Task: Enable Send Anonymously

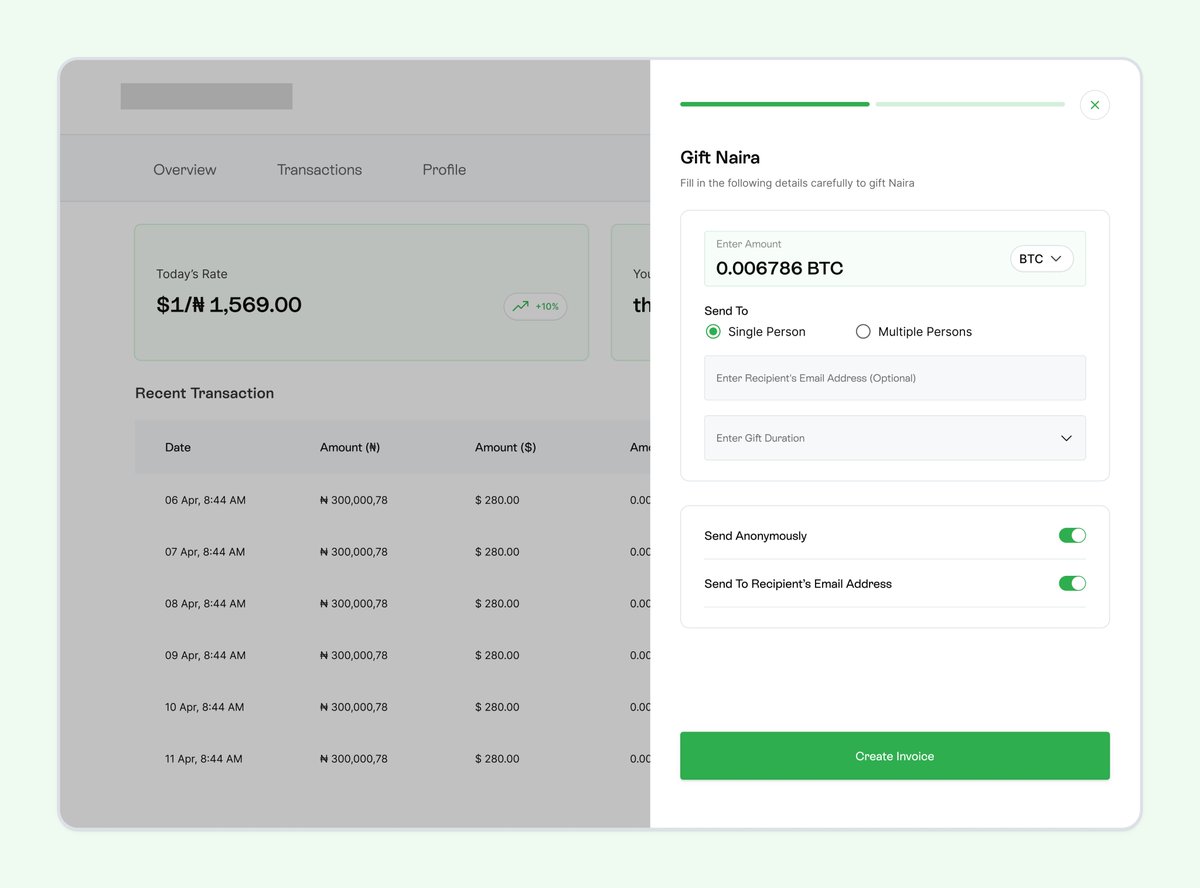Action: (1071, 535)
